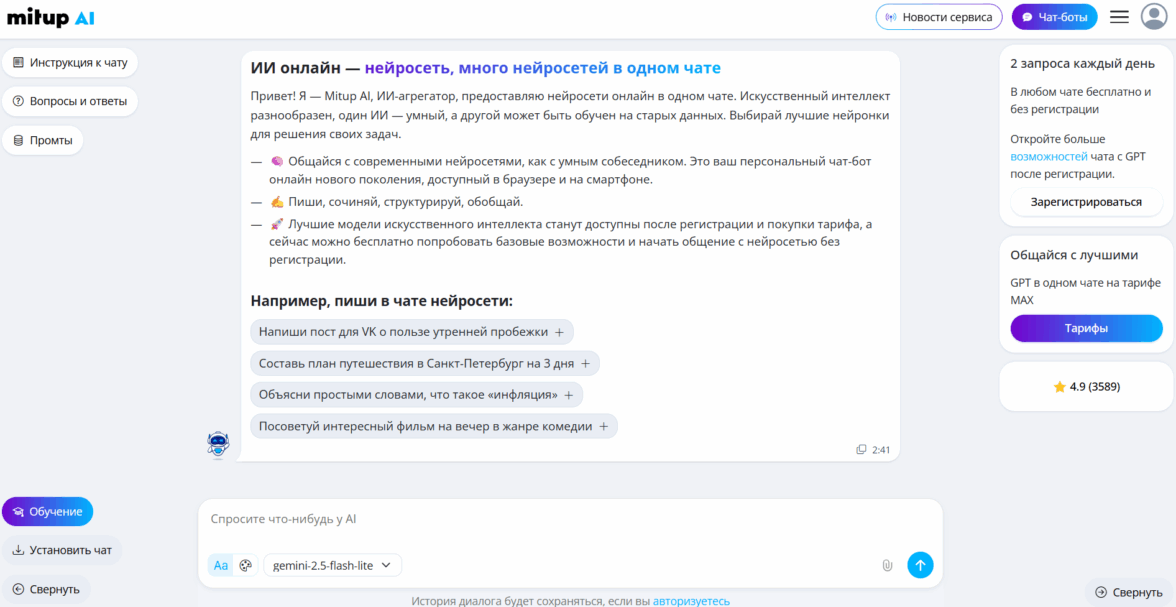The width and height of the screenshot is (1176, 607).
Task: Click the ИИ онлайн heading
Action: (x=486, y=68)
